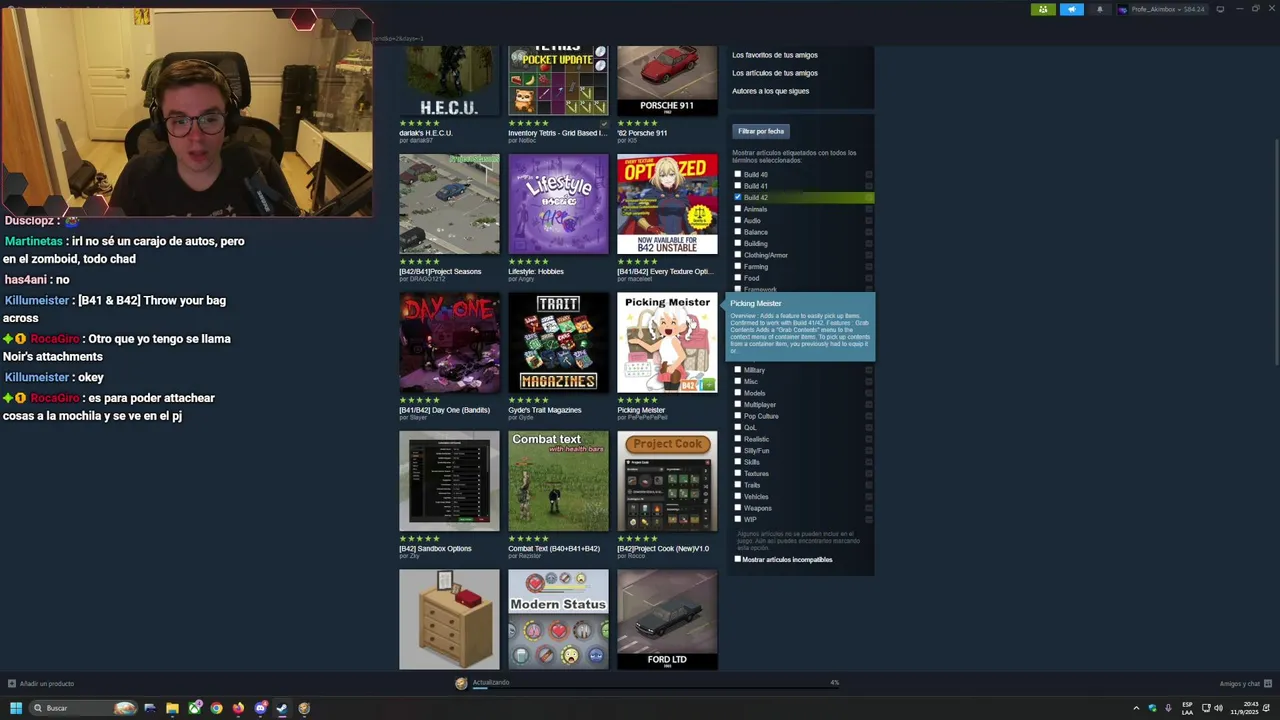Open the taskbar clock and date

[1246, 708]
